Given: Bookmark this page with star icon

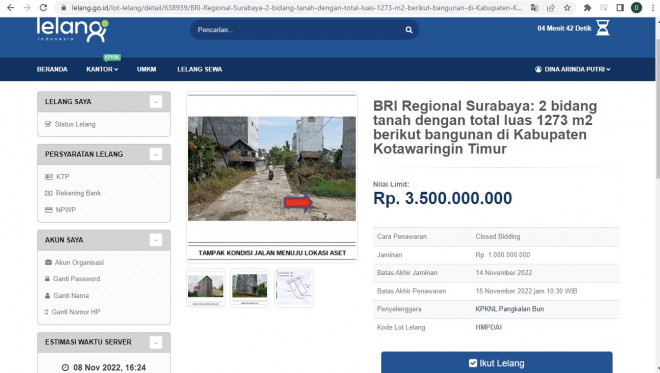Looking at the screenshot, I should pyautogui.click(x=567, y=8).
